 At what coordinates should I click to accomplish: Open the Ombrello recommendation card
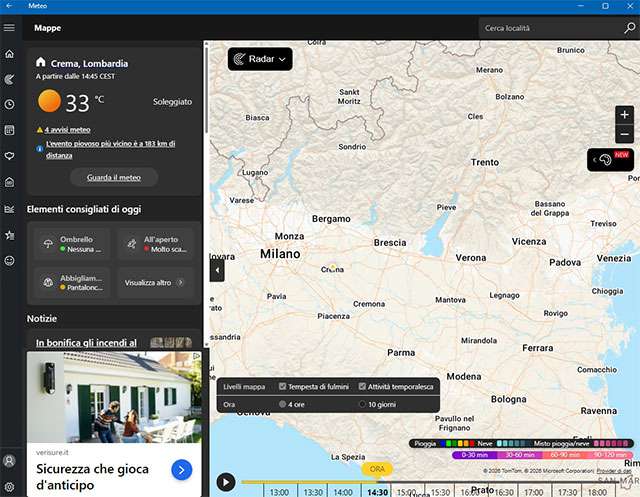[x=72, y=244]
